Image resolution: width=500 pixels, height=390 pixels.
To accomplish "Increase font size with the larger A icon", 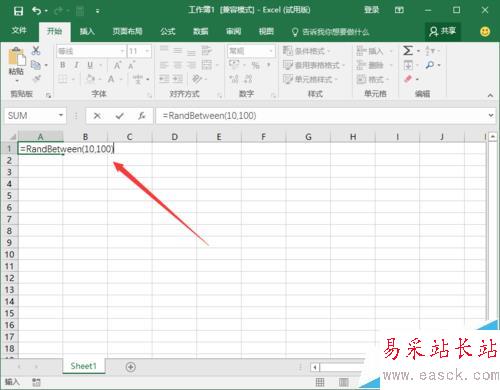I will tap(117, 65).
